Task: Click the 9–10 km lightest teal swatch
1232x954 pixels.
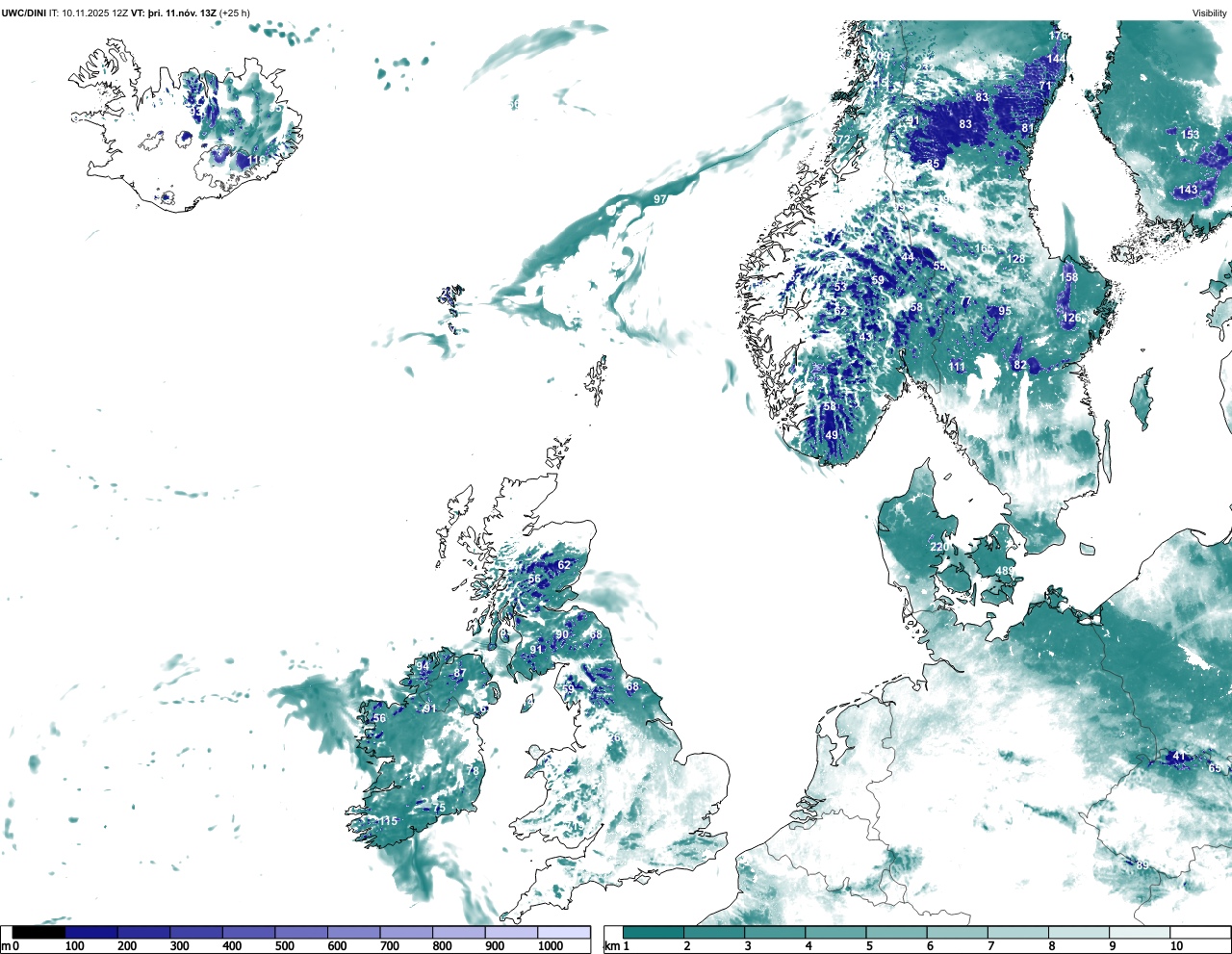Action: pyautogui.click(x=1140, y=932)
